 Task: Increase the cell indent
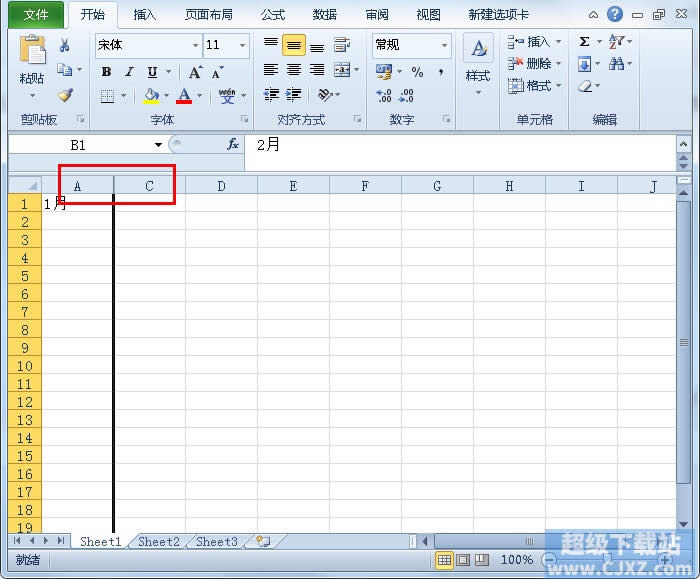pos(294,95)
